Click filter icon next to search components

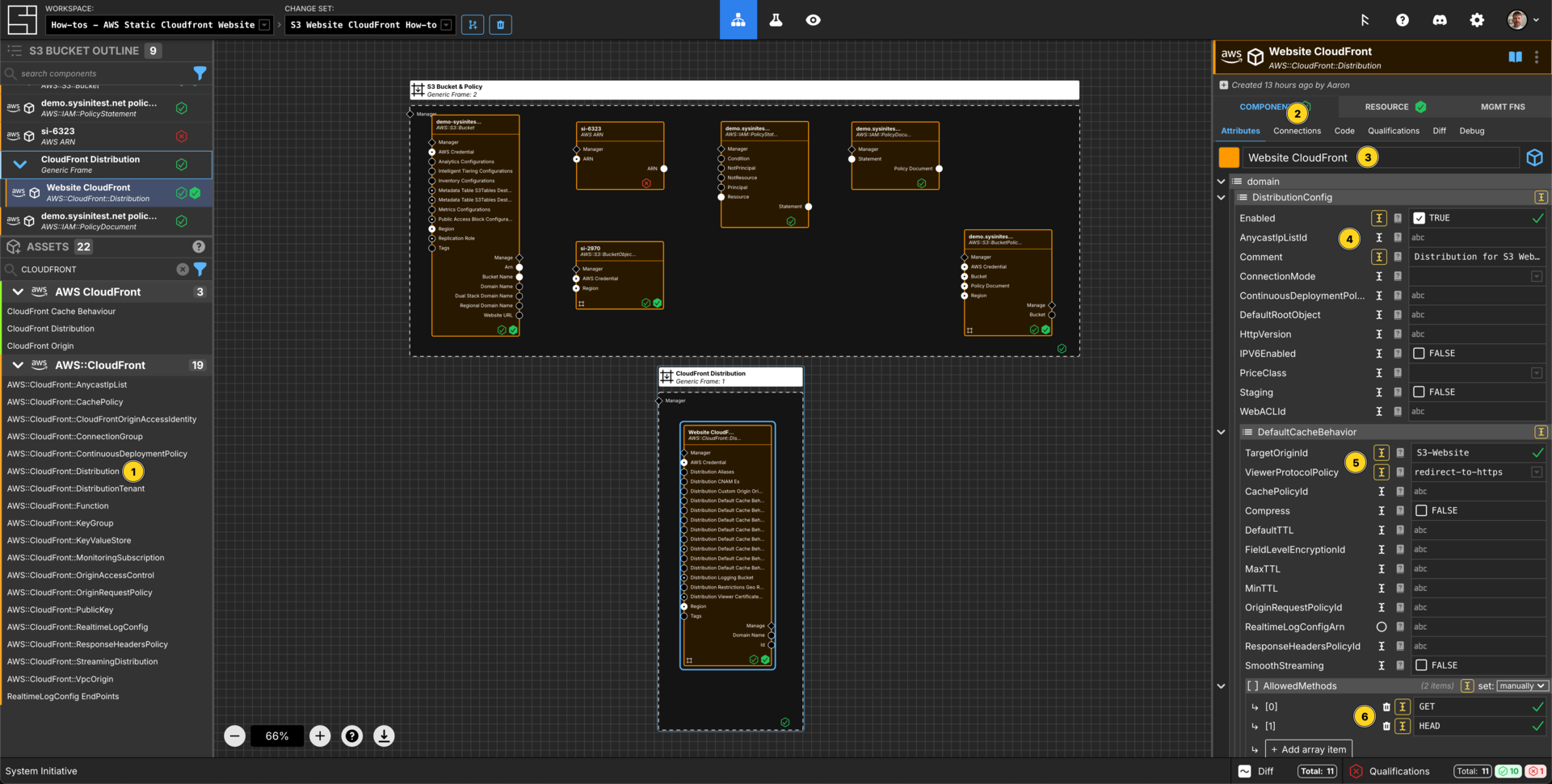200,73
